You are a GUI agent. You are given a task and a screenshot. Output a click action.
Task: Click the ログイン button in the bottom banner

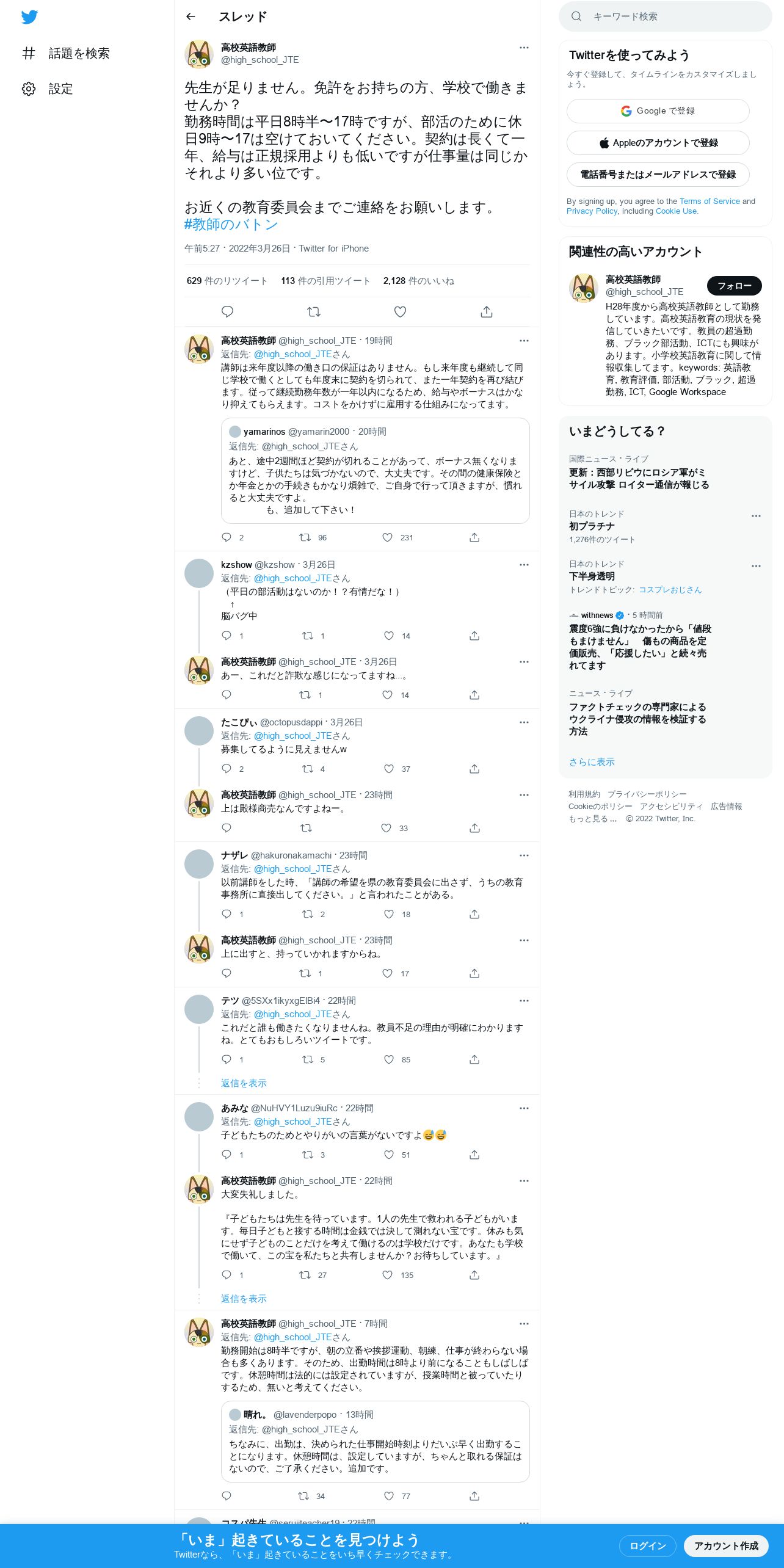click(648, 1545)
